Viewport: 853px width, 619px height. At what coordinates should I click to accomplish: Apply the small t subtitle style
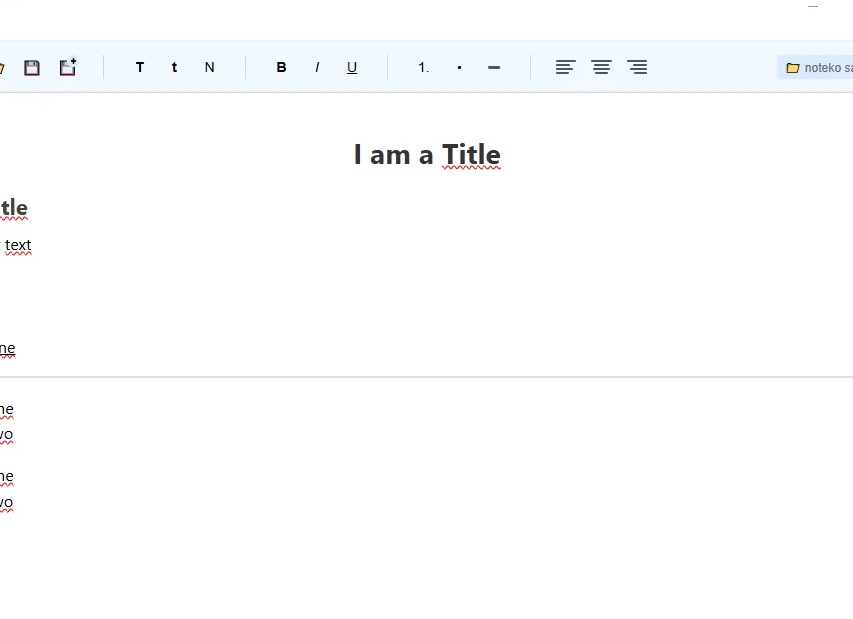[175, 67]
